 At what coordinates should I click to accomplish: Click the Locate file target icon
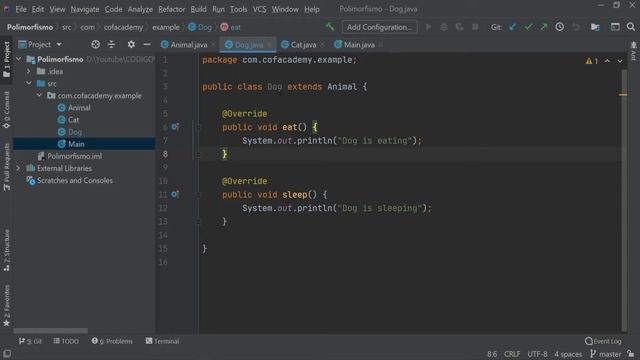click(96, 44)
